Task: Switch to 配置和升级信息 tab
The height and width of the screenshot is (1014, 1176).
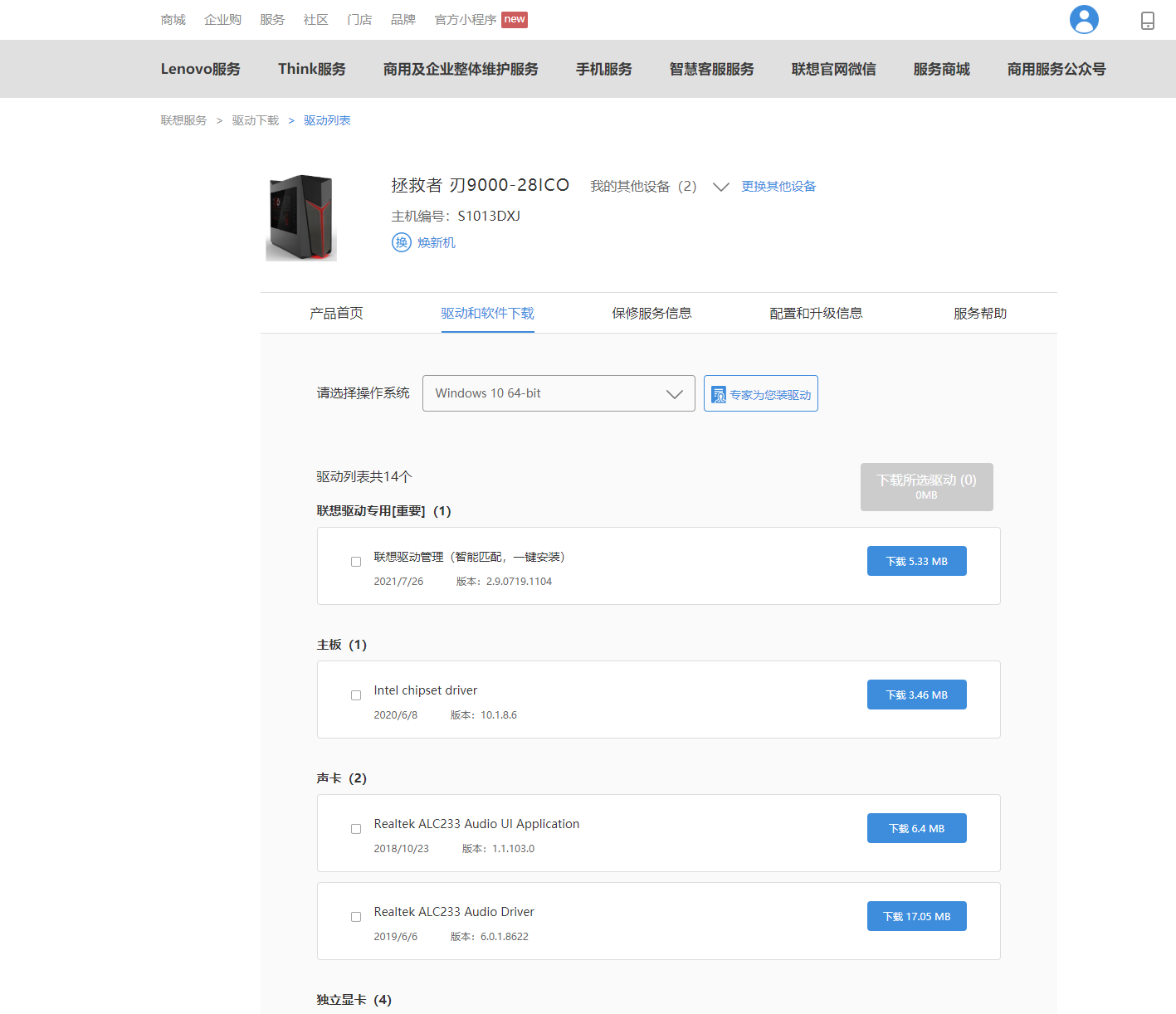Action: [816, 313]
